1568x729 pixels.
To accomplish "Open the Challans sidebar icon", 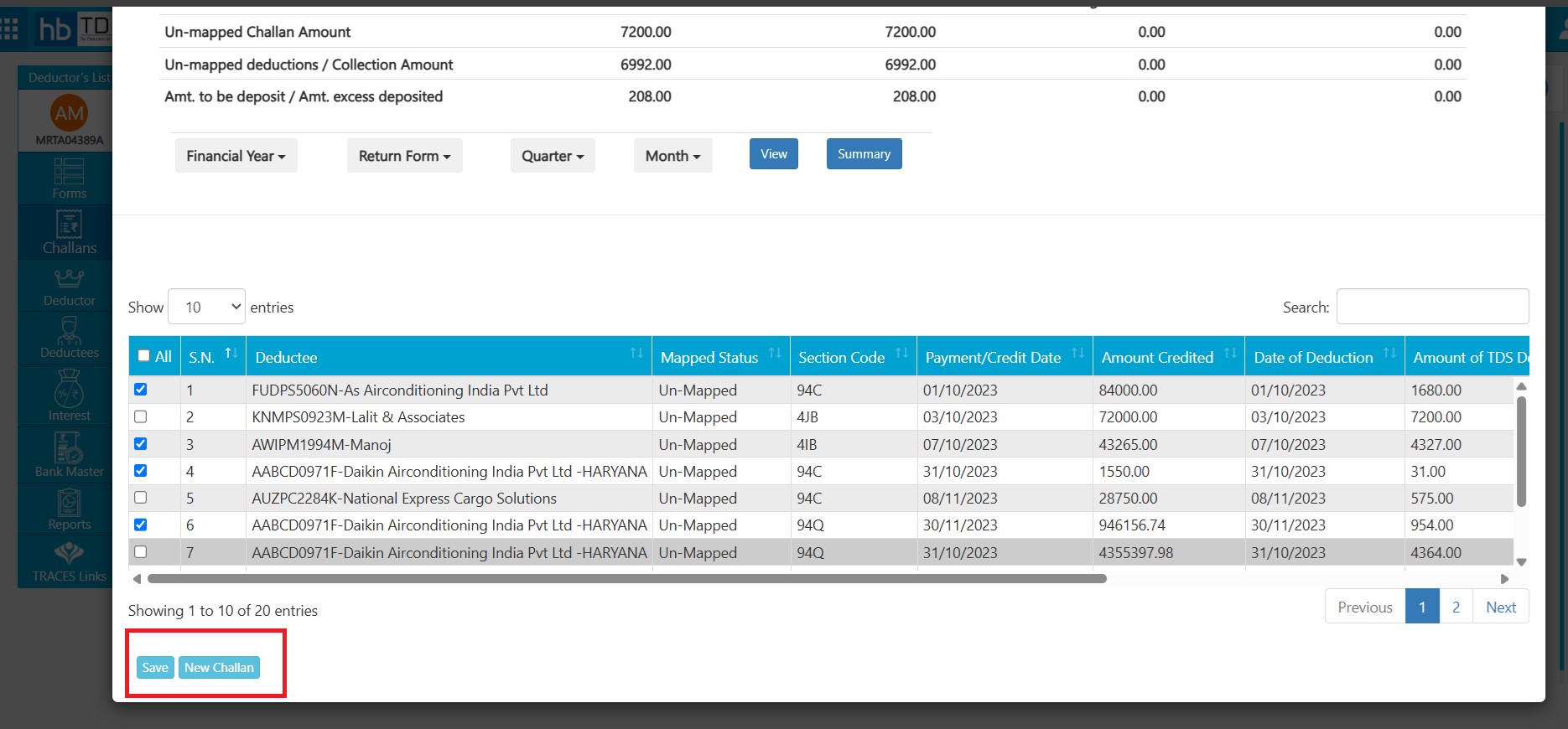I will click(69, 232).
